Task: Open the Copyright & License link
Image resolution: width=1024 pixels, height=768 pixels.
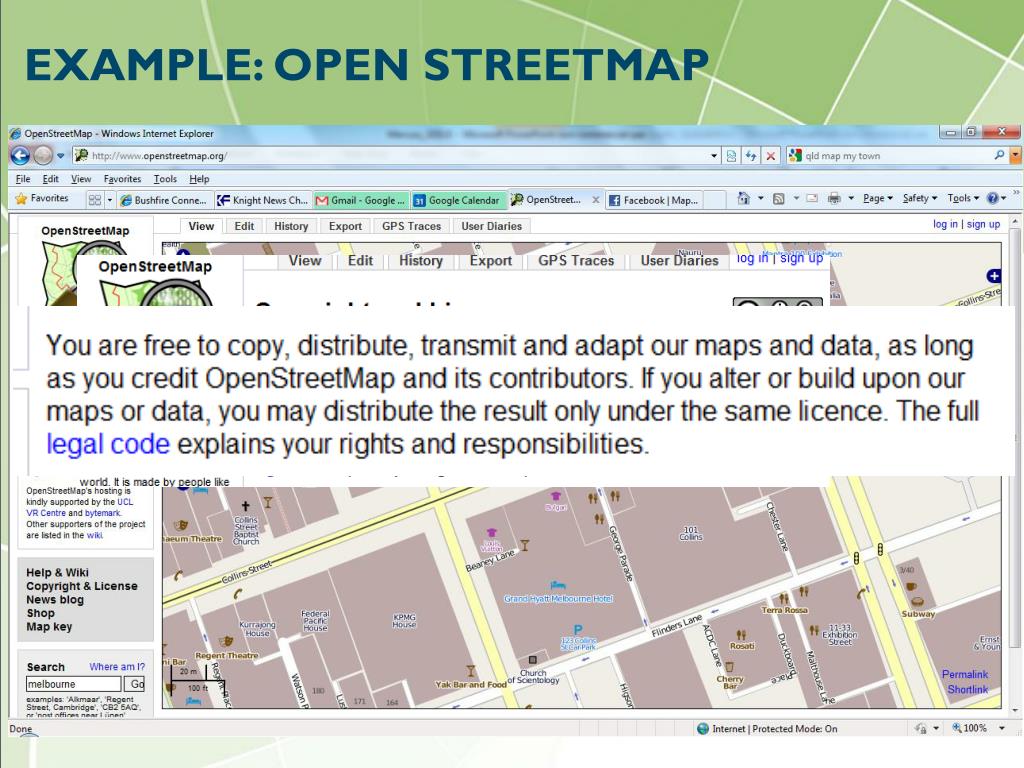Action: pos(82,586)
